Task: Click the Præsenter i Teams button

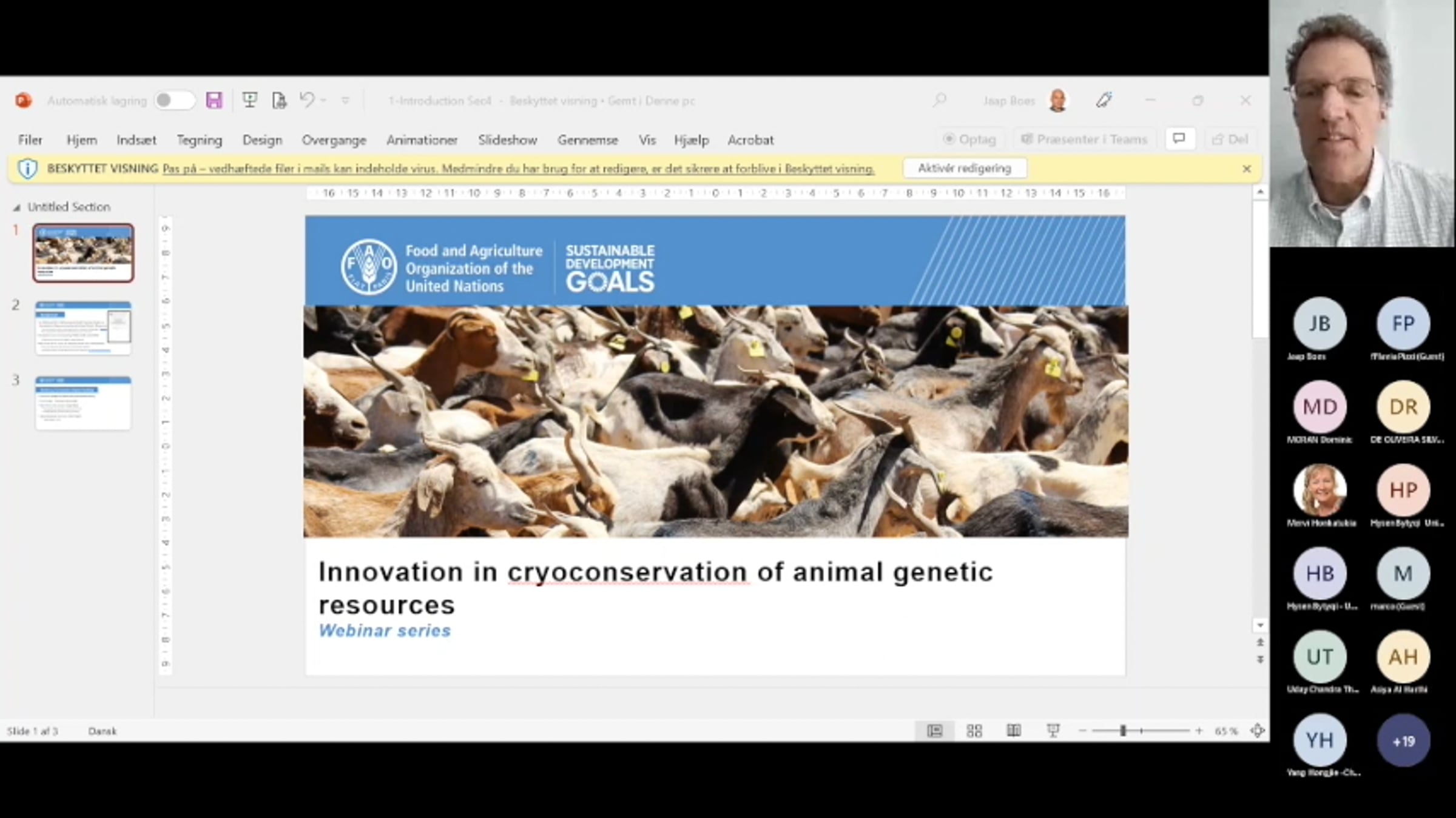Action: [x=1085, y=139]
